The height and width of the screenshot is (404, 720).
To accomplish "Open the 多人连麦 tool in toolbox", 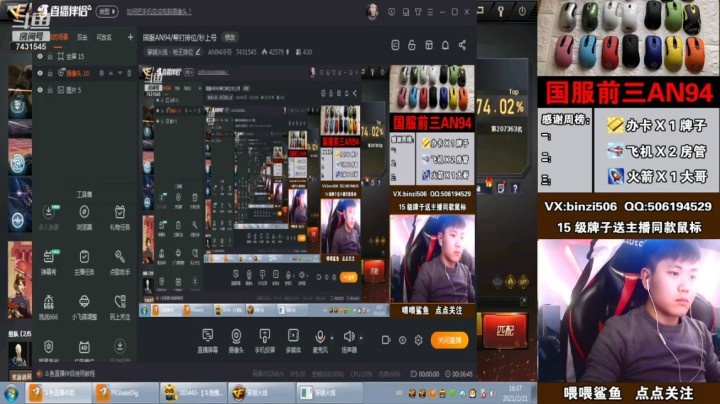I will (48, 217).
